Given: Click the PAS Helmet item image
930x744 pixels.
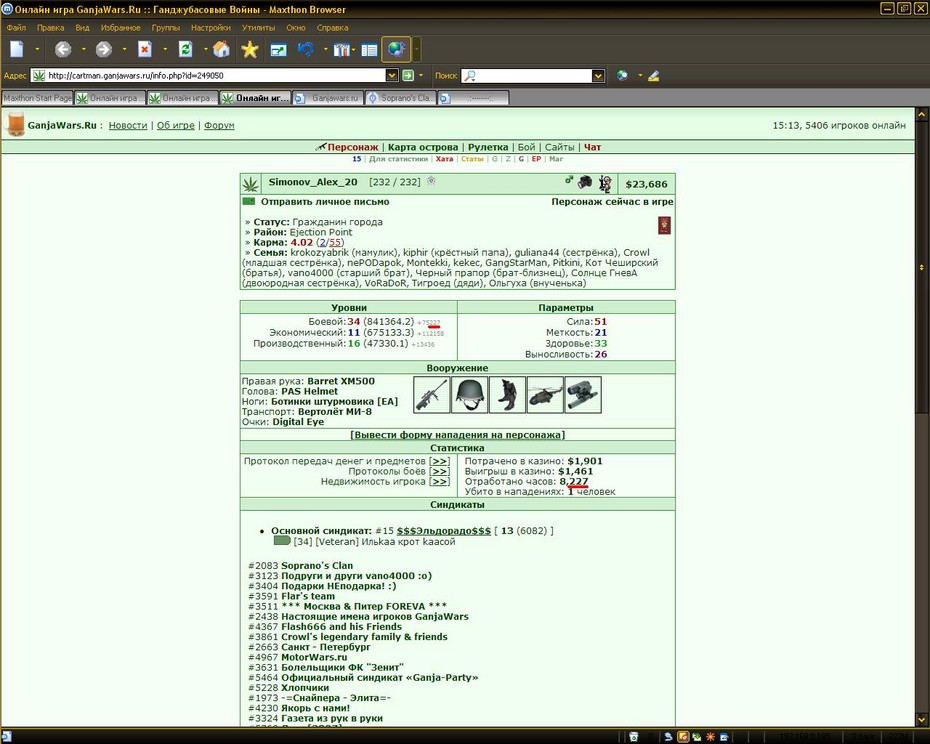Looking at the screenshot, I should 469,395.
